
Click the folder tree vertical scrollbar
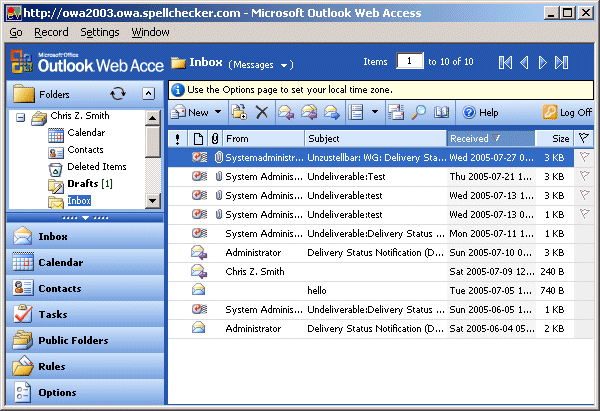pyautogui.click(x=153, y=160)
